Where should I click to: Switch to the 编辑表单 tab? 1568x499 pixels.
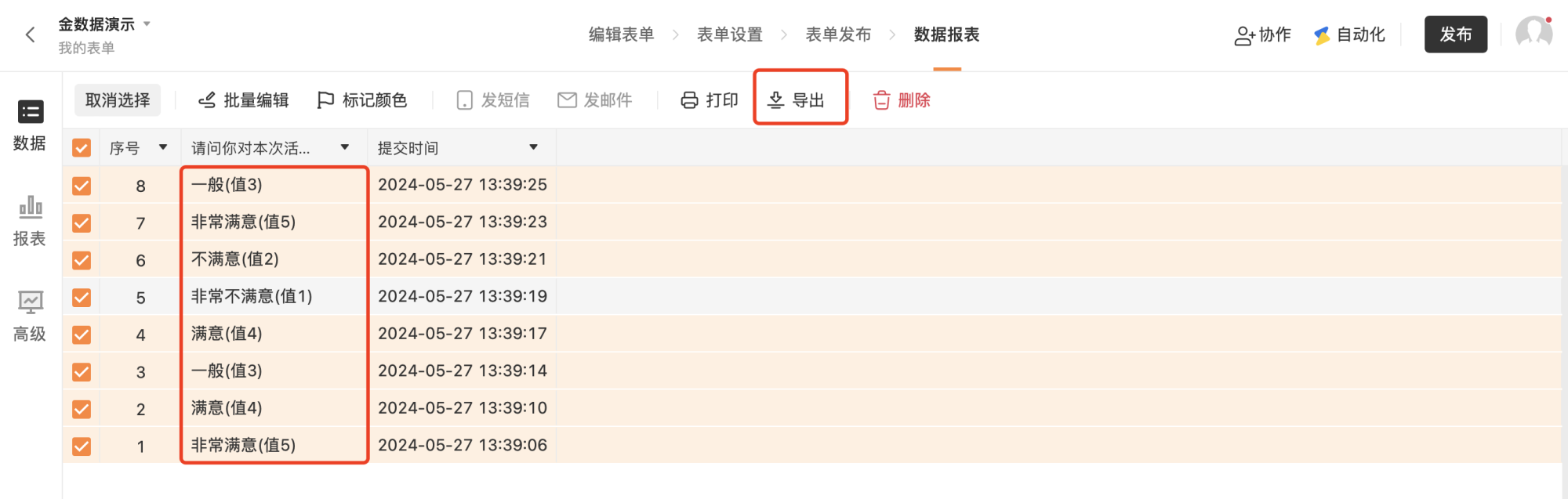point(622,34)
